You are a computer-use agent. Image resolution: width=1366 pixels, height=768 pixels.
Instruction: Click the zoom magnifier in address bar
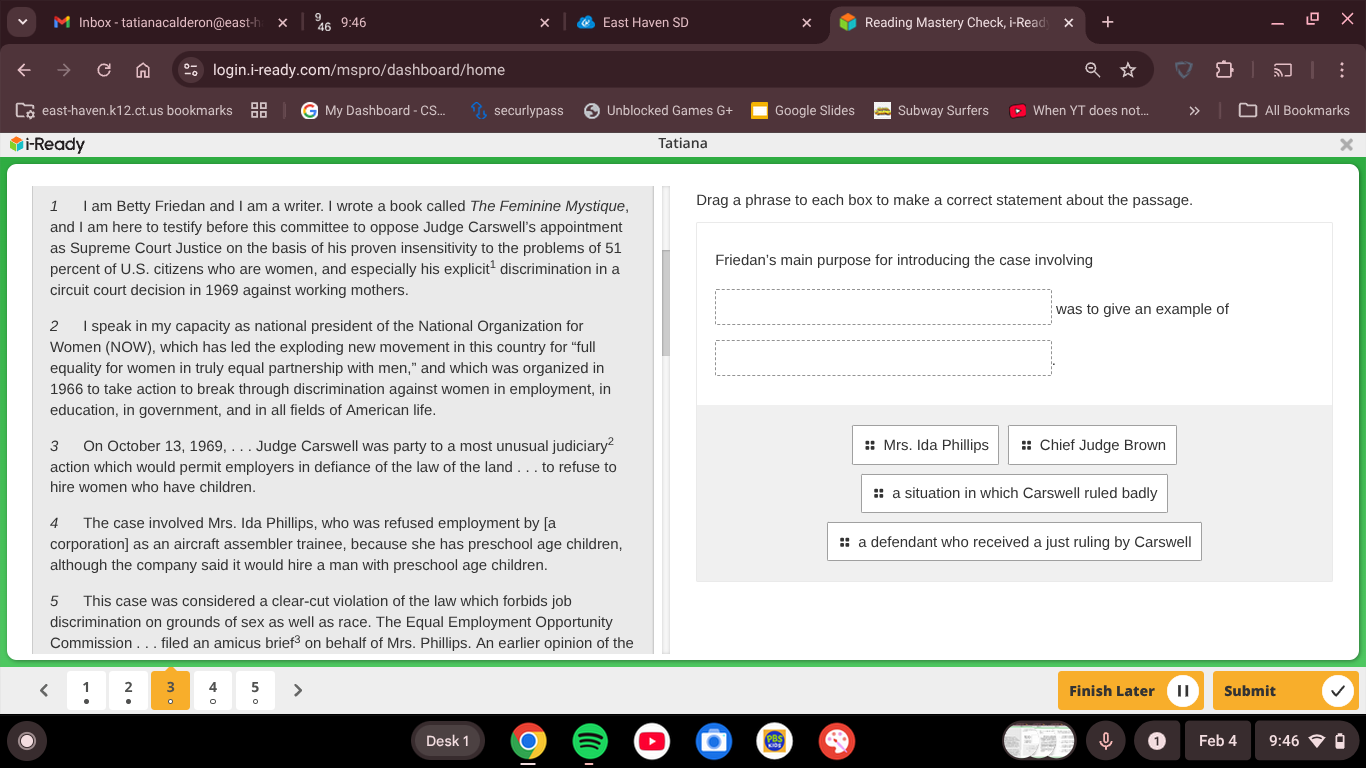[1093, 70]
